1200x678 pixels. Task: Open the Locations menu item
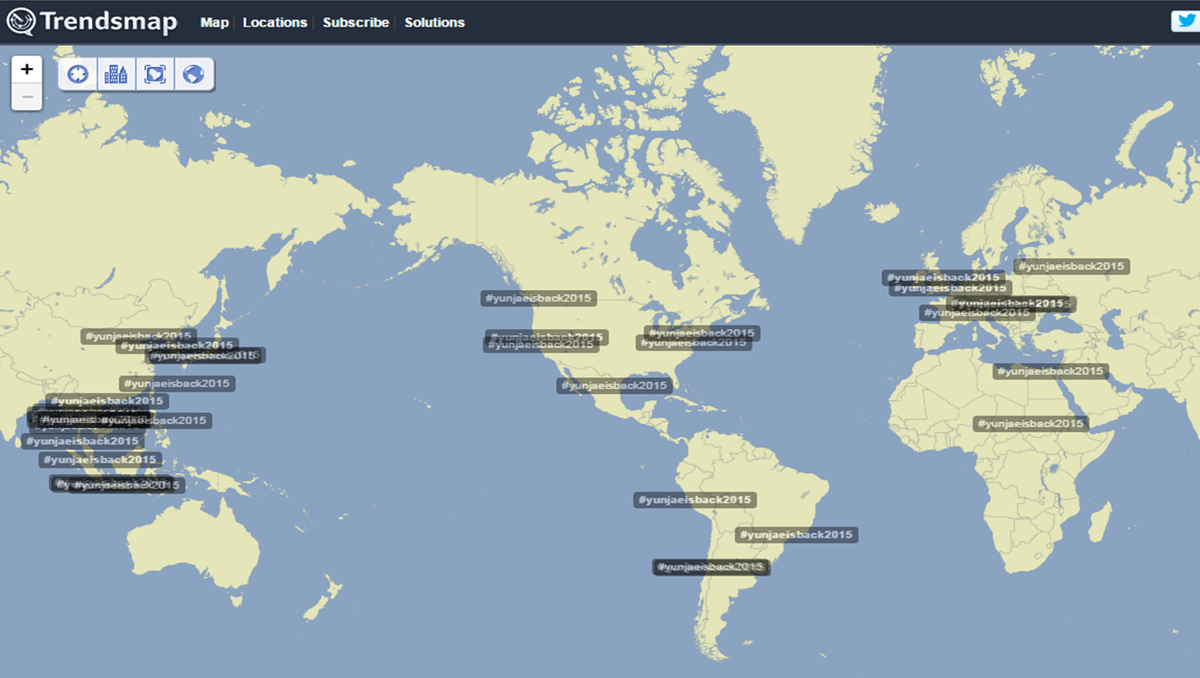[x=275, y=22]
